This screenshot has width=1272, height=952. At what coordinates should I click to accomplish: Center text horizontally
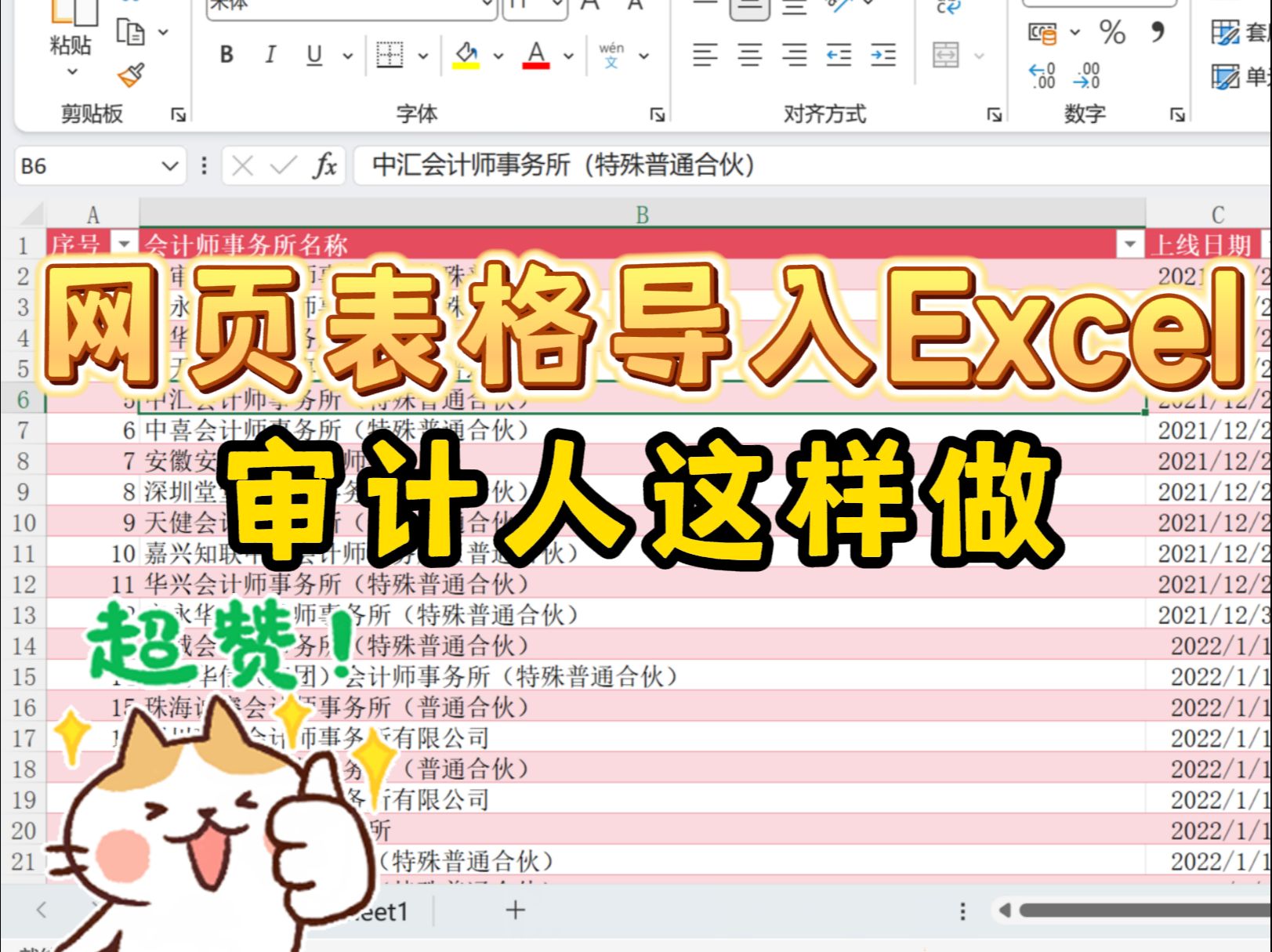(x=750, y=55)
